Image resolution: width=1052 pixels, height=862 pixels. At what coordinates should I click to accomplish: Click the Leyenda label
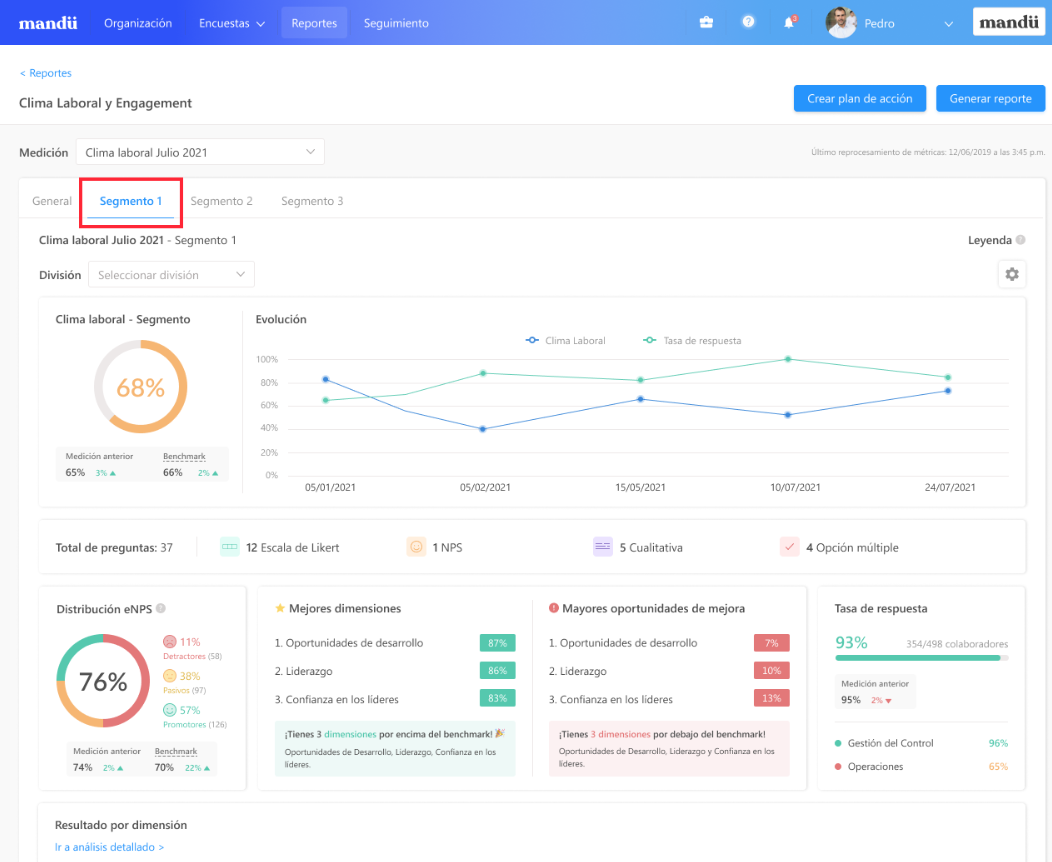pyautogui.click(x=990, y=240)
